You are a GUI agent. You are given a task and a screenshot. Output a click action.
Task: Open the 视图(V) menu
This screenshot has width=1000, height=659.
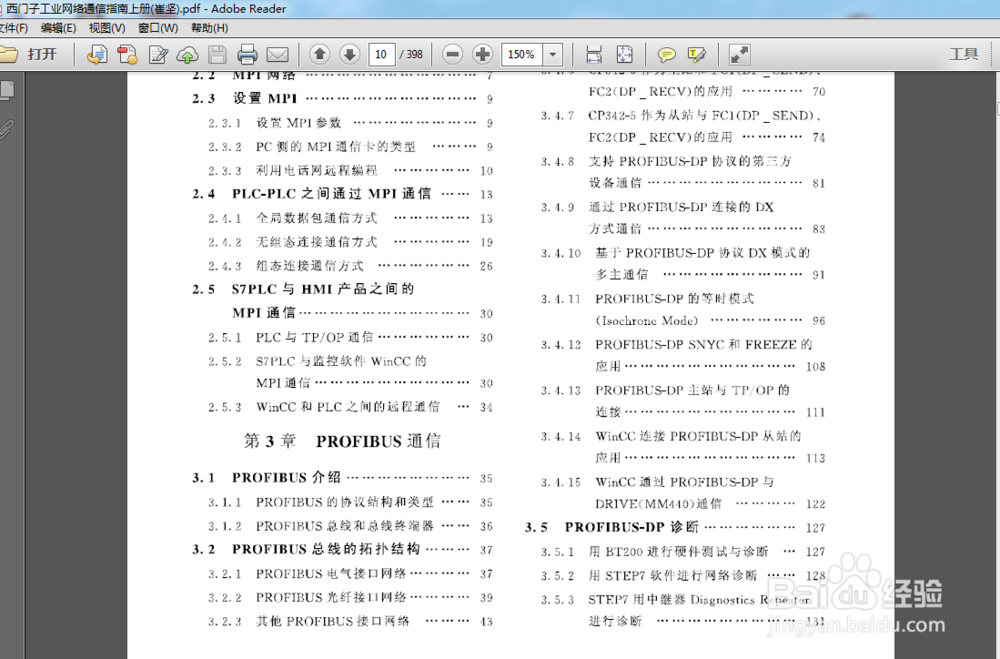[107, 28]
